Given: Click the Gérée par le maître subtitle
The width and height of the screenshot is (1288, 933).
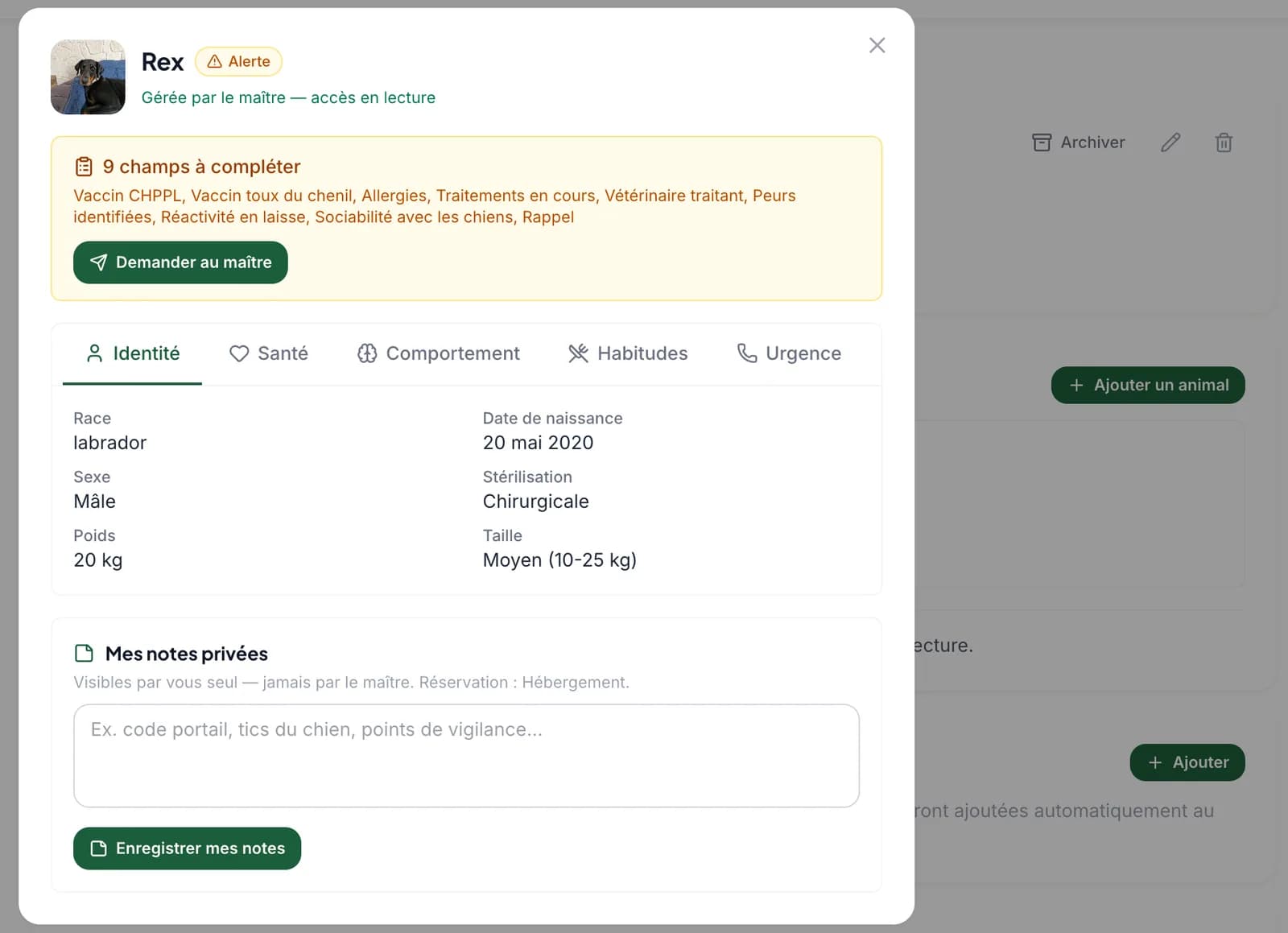Looking at the screenshot, I should 288,97.
